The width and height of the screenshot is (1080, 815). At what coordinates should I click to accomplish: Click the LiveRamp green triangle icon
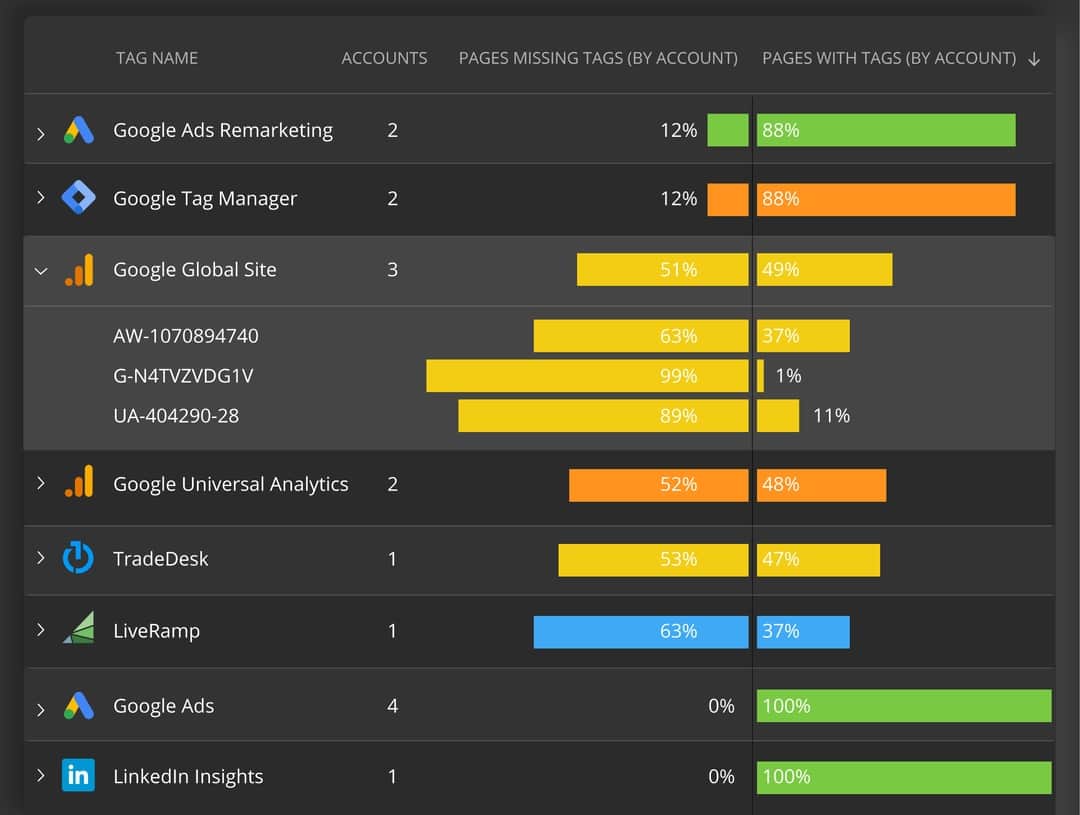click(79, 628)
